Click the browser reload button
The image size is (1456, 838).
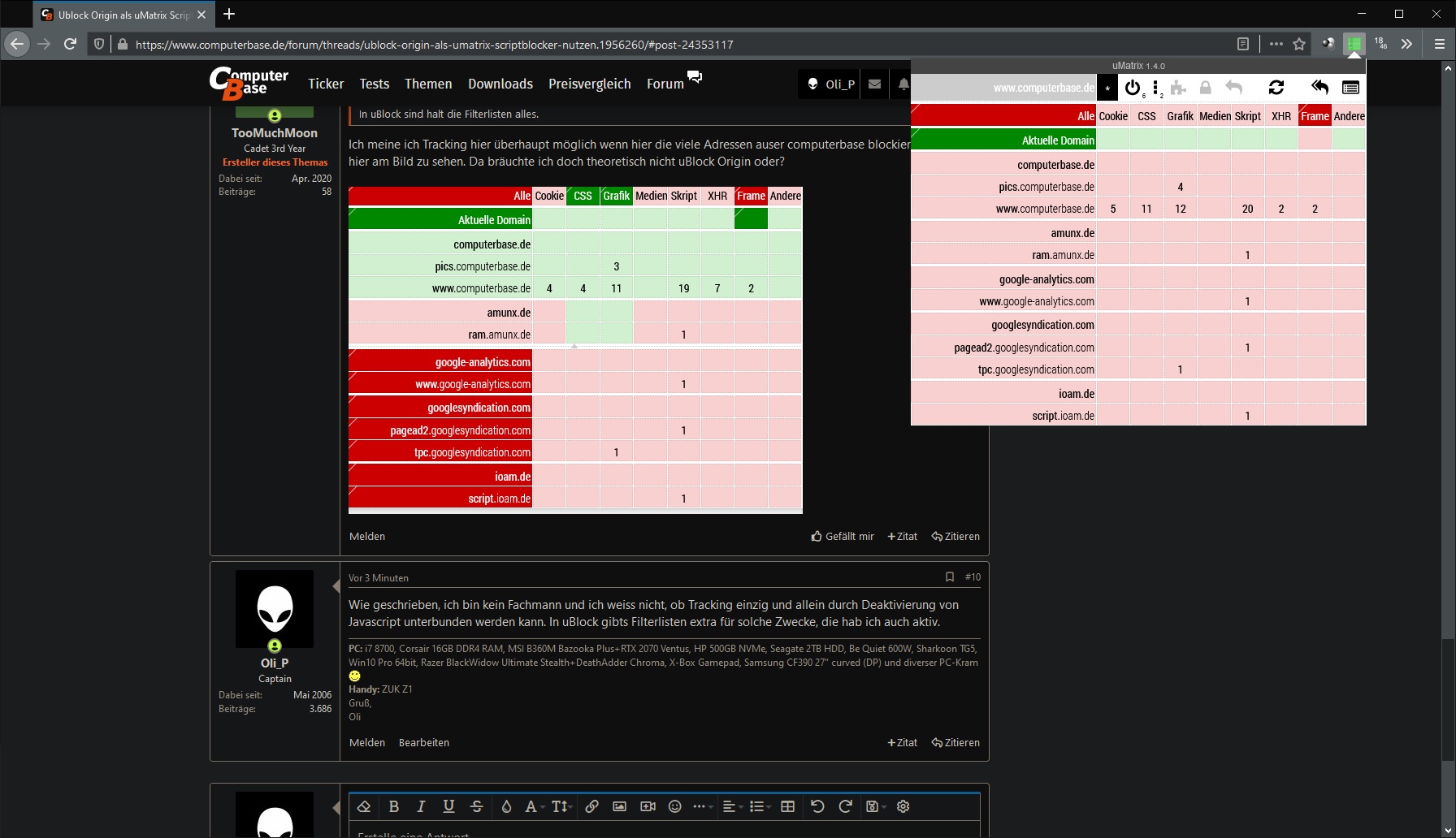pyautogui.click(x=71, y=44)
